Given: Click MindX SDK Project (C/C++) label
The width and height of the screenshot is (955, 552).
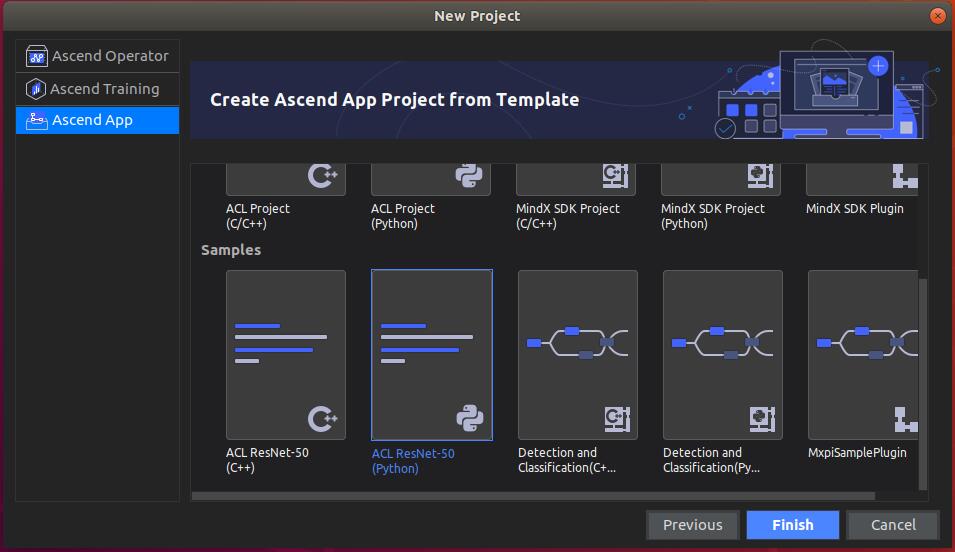Looking at the screenshot, I should coord(568,216).
